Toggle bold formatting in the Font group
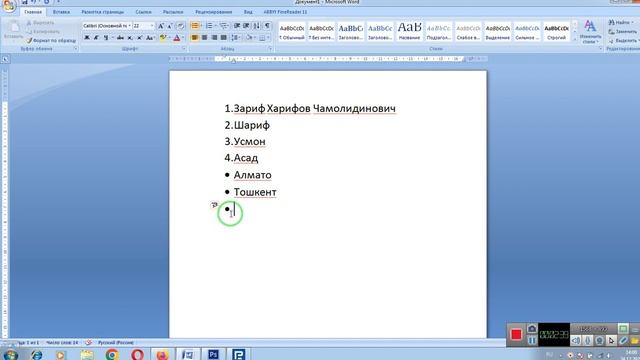The width and height of the screenshot is (640, 360). coord(87,38)
